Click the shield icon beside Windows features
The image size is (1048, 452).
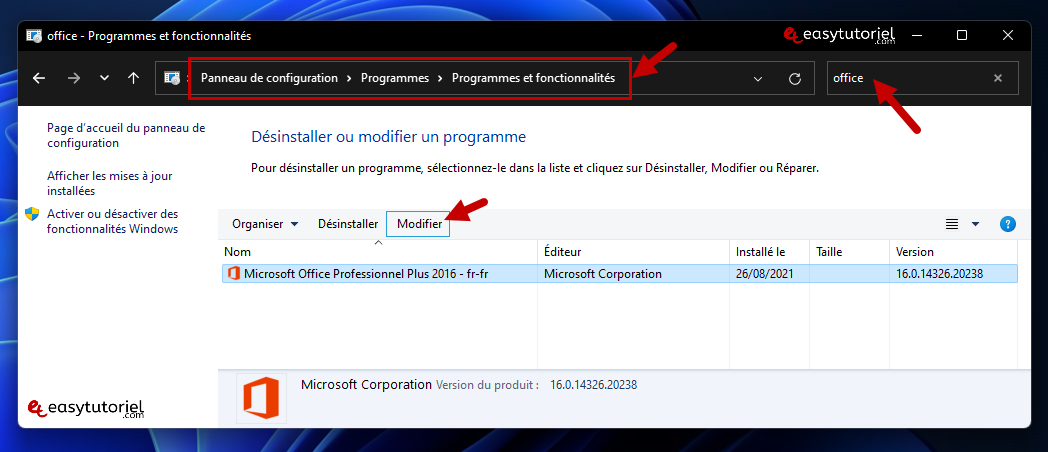pos(32,214)
